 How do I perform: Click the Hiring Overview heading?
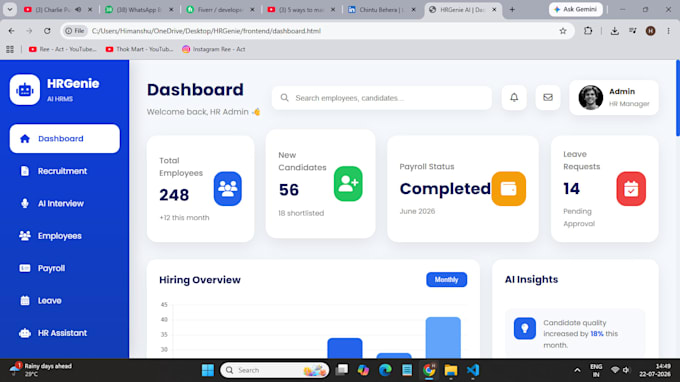200,280
